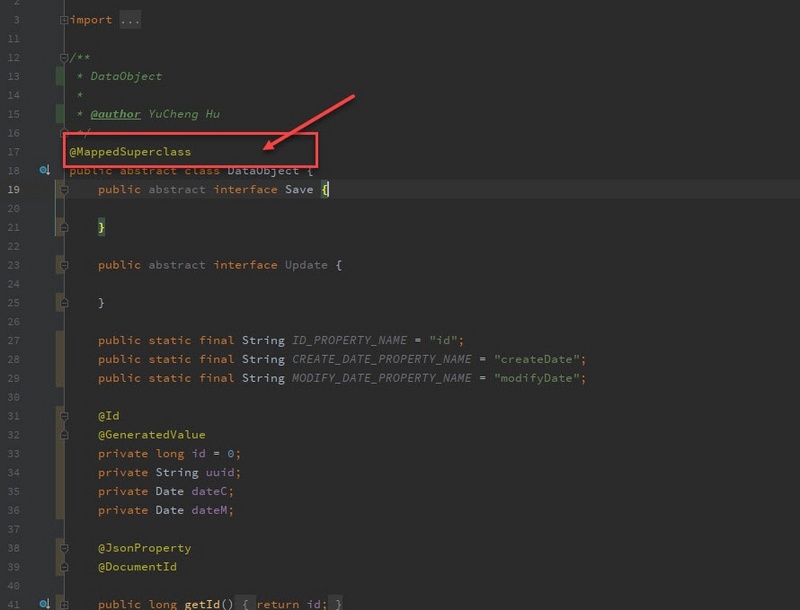800x610 pixels.
Task: Click the folded '{ return id; }' body
Action: click(x=291, y=604)
